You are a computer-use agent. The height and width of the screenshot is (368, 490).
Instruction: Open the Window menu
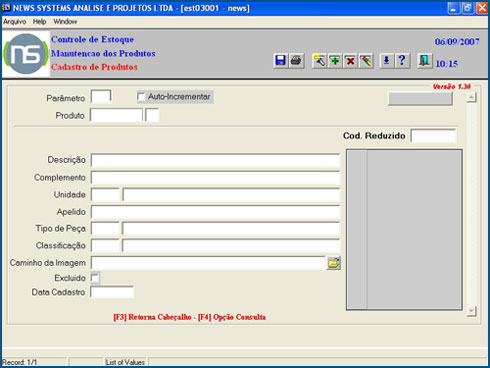click(x=65, y=22)
